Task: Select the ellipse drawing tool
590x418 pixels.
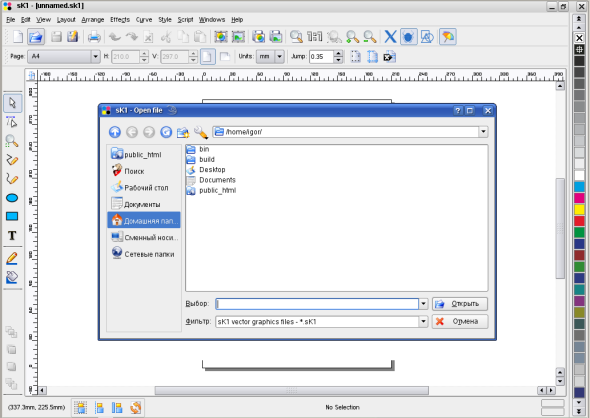Action: coord(12,198)
